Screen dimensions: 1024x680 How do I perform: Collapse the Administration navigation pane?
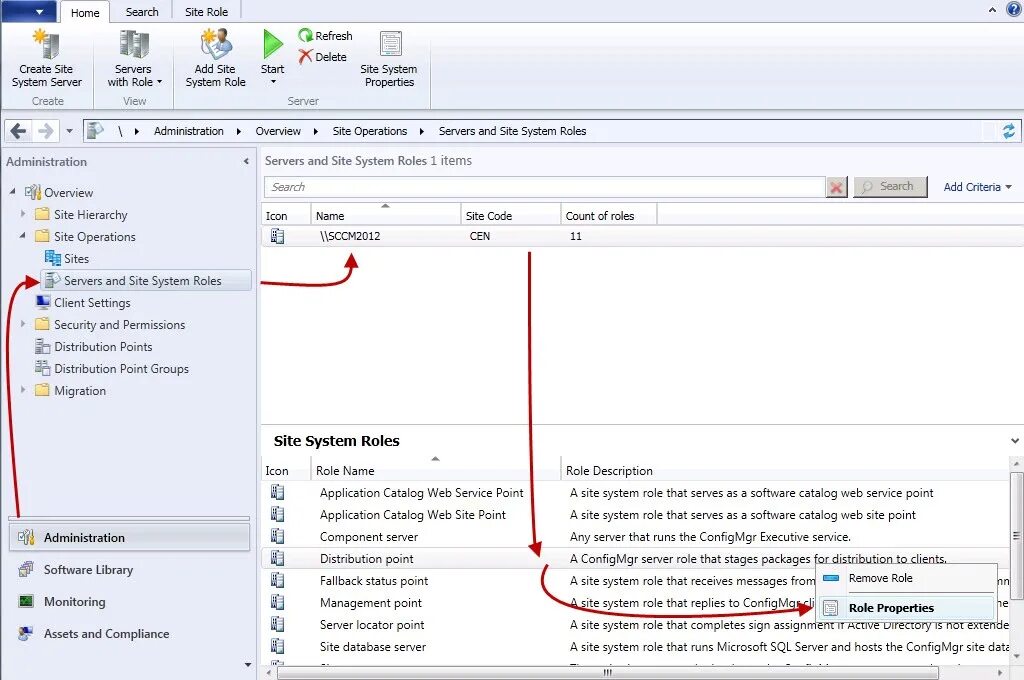[246, 161]
